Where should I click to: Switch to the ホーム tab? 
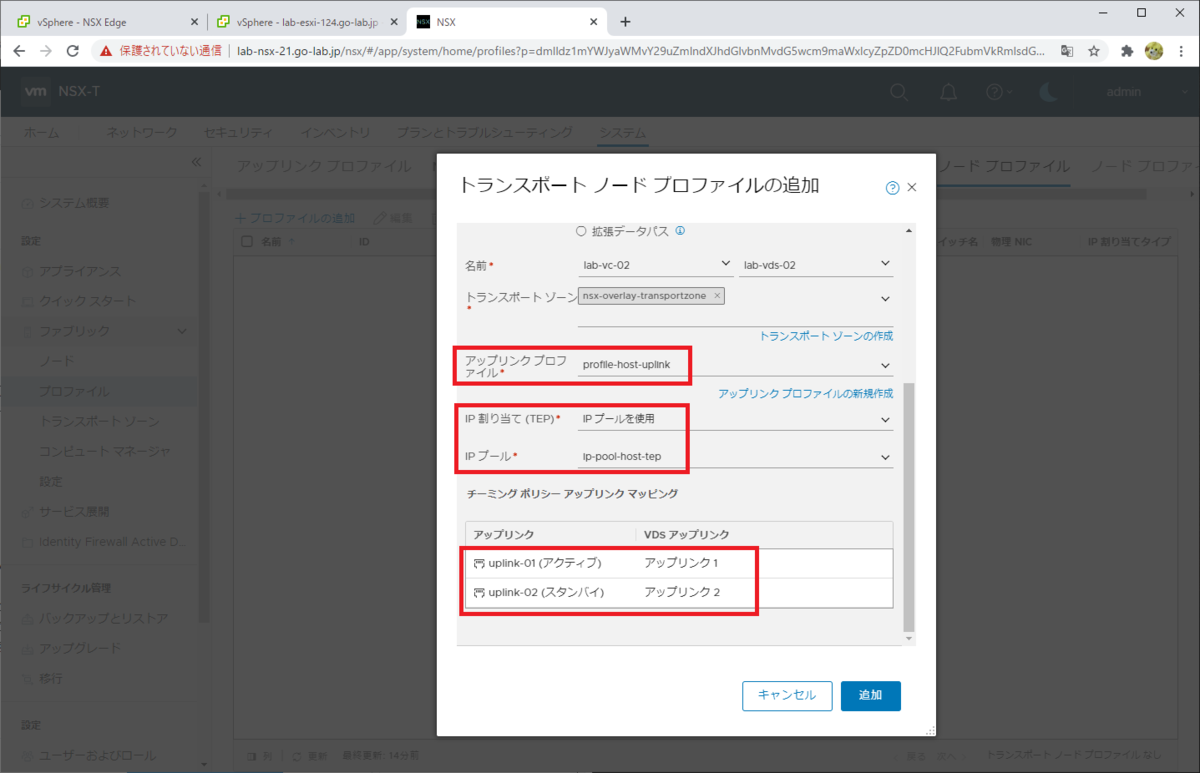coord(41,133)
